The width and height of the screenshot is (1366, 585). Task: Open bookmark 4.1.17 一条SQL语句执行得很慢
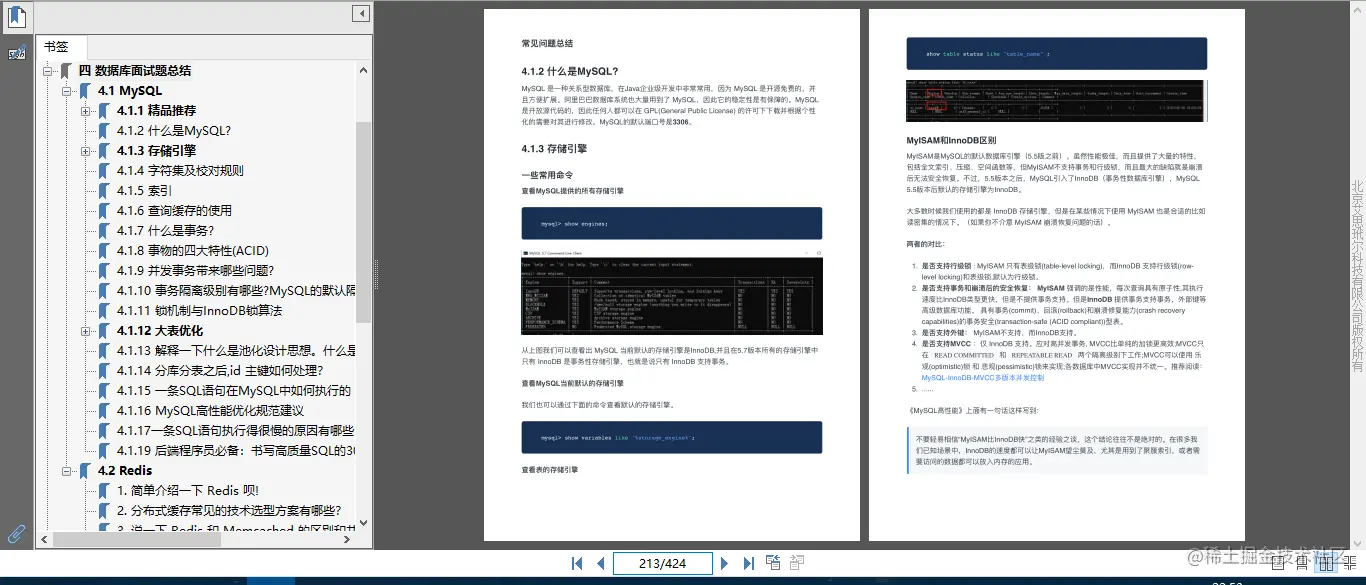(x=235, y=431)
